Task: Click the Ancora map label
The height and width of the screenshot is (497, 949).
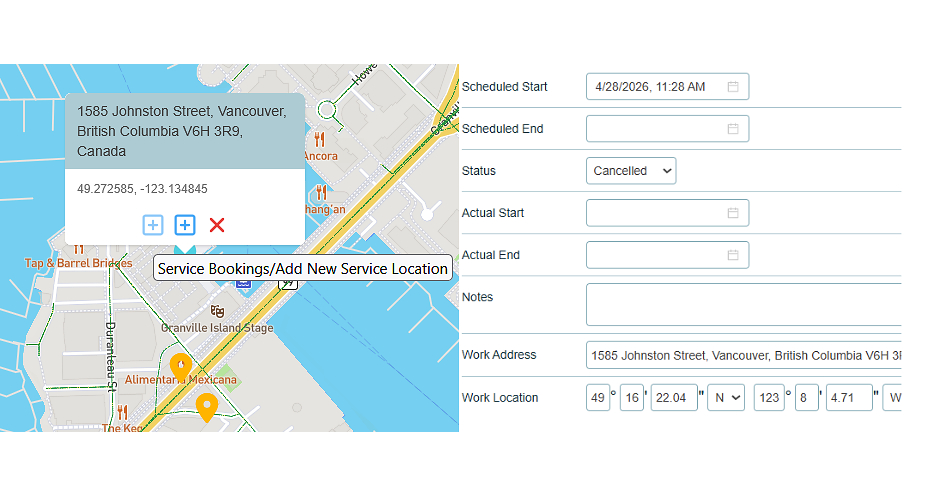Action: point(320,156)
